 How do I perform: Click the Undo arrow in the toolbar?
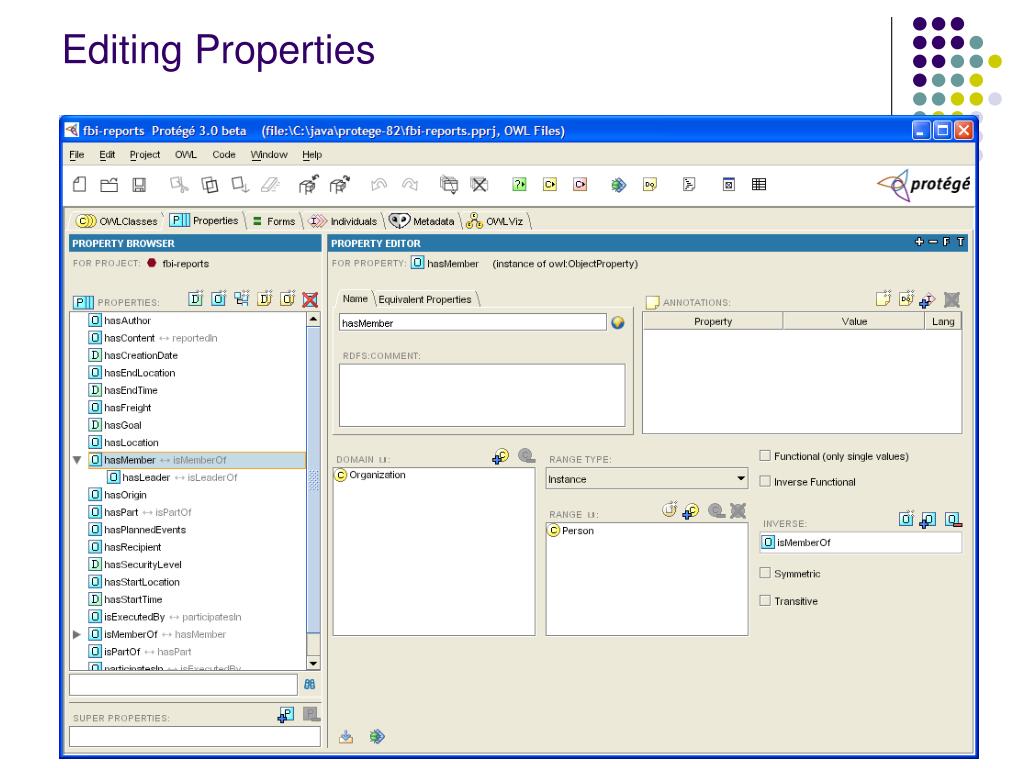click(x=379, y=185)
